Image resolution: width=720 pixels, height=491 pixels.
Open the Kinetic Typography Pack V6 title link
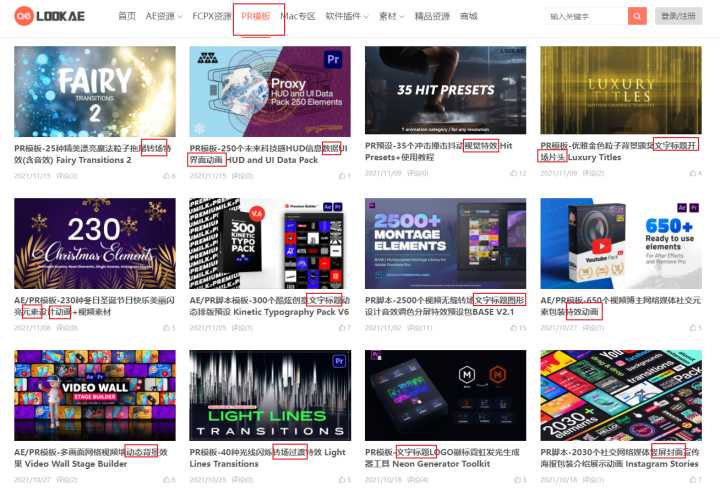point(268,305)
